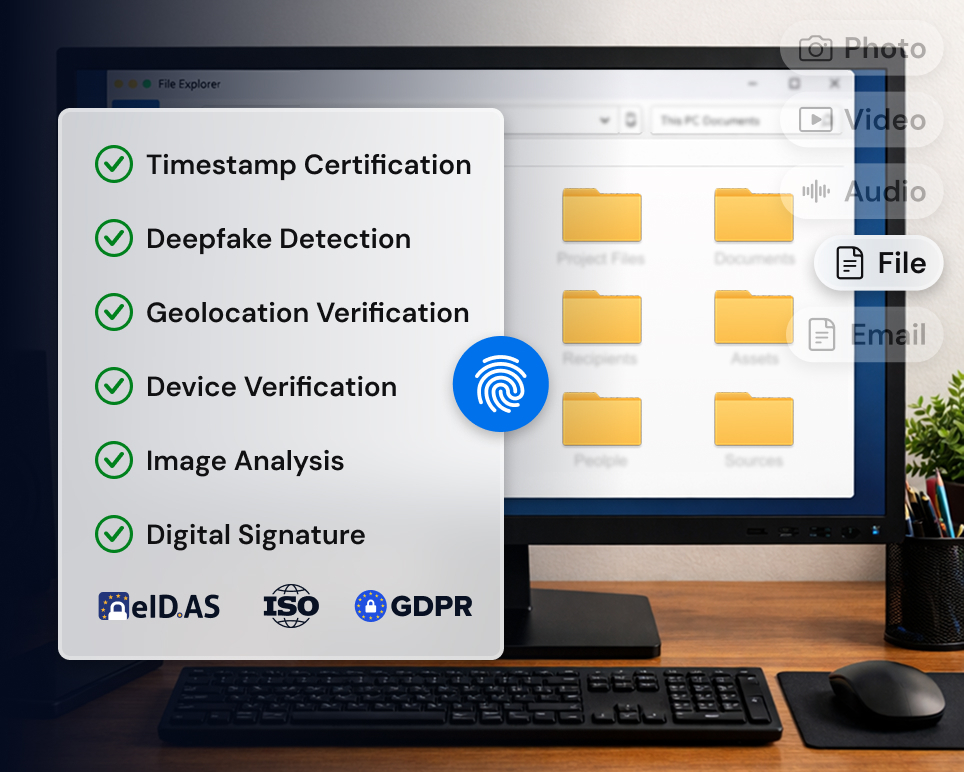Toggle the Deepfake Detection checkmark

click(x=113, y=239)
